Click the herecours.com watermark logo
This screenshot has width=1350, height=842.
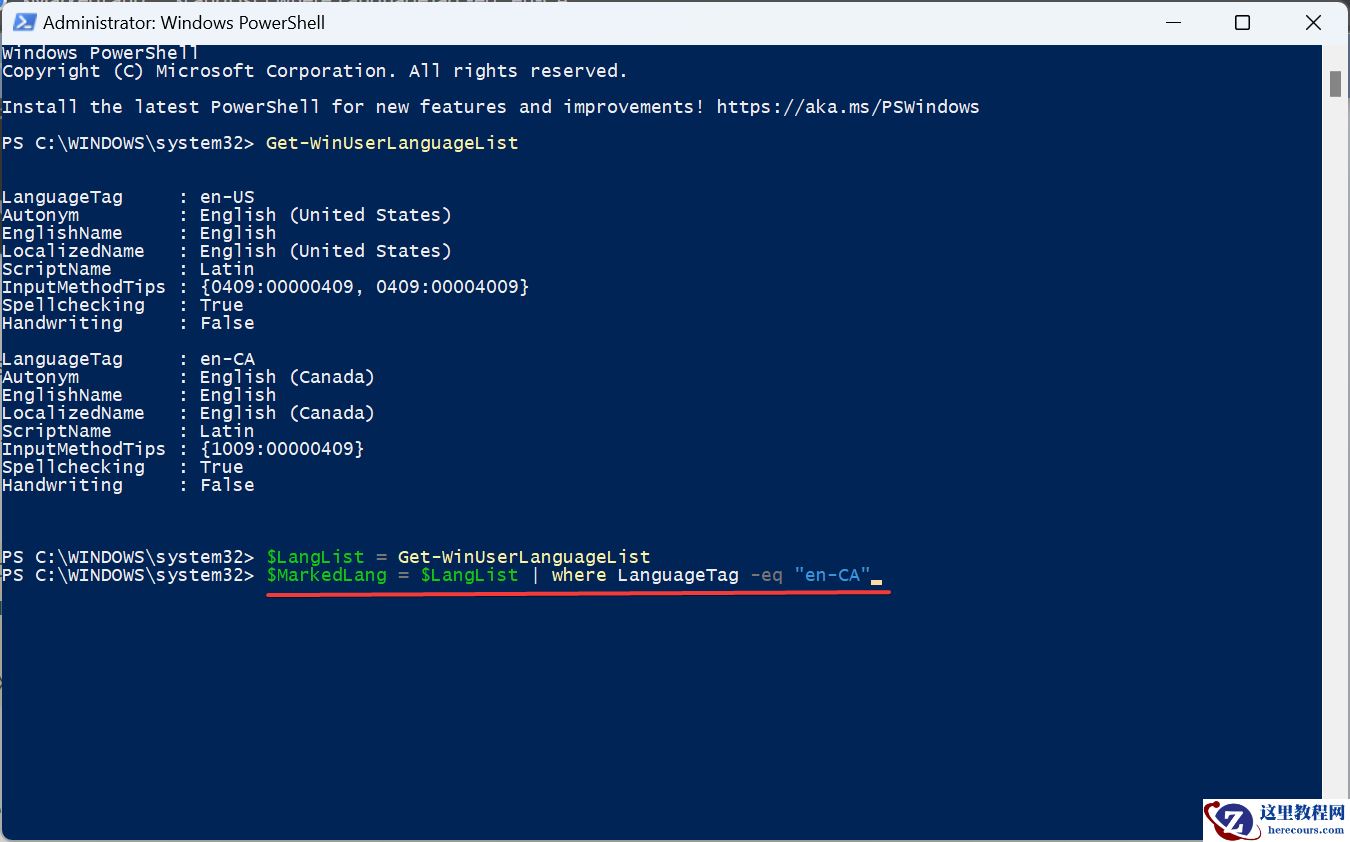(x=1276, y=820)
